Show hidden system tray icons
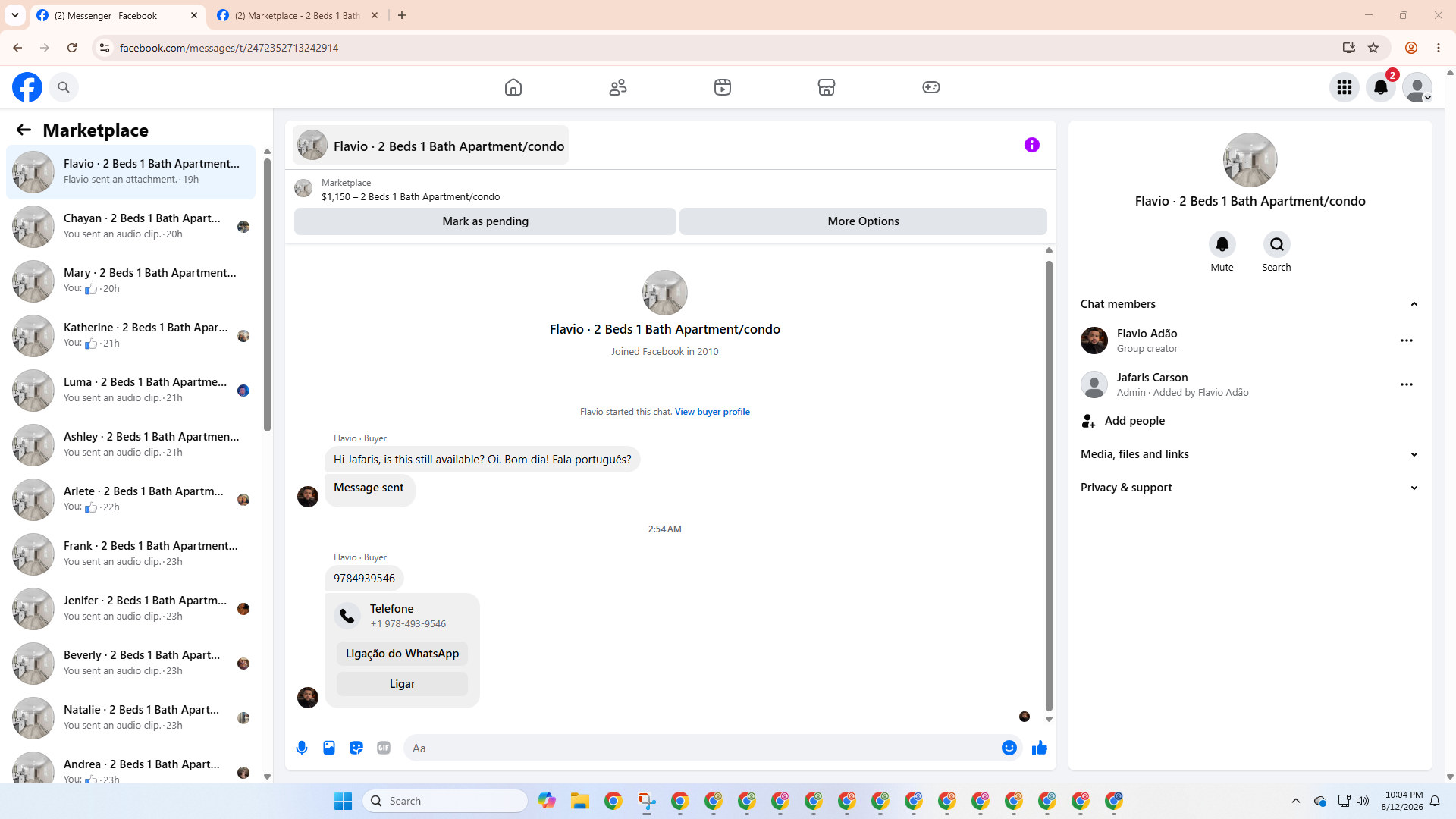The width and height of the screenshot is (1456, 819). click(x=1296, y=801)
